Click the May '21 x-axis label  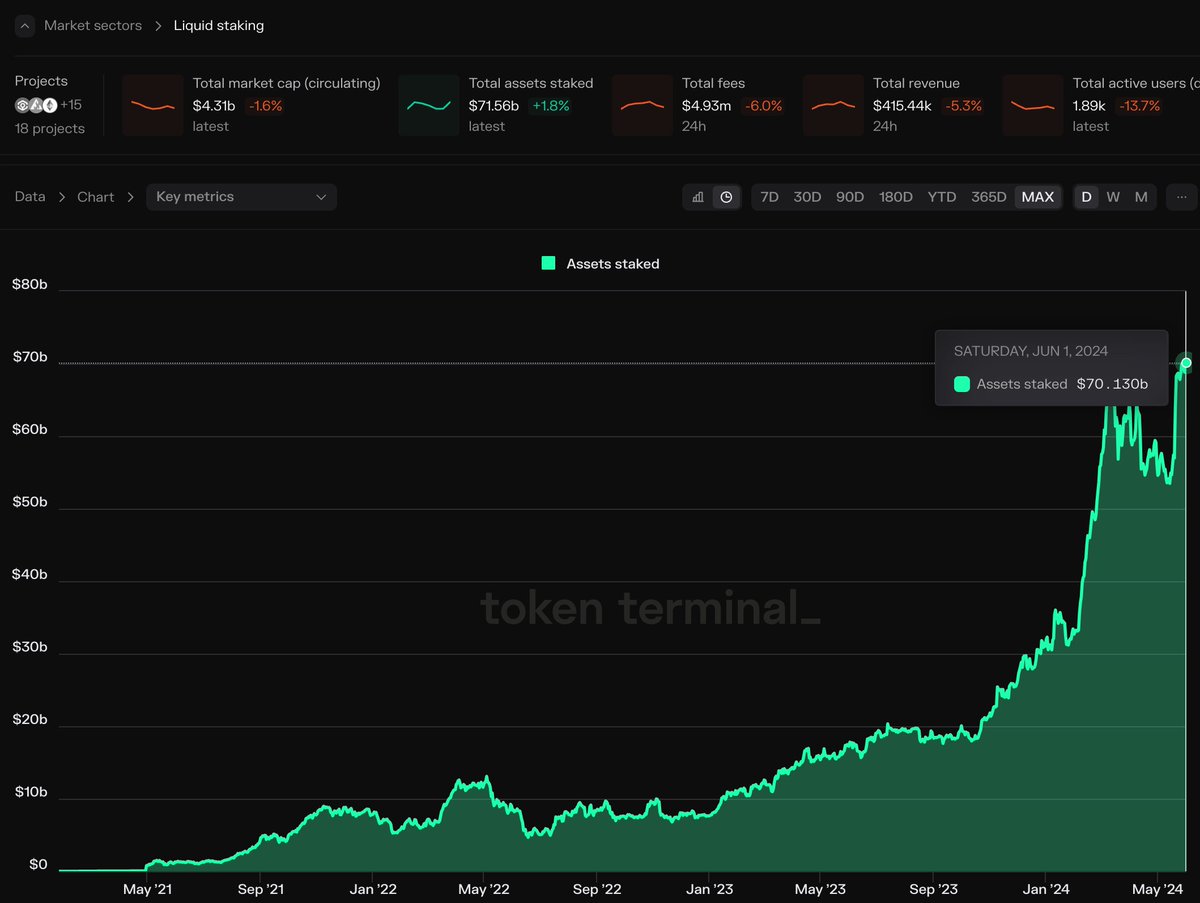coord(147,888)
